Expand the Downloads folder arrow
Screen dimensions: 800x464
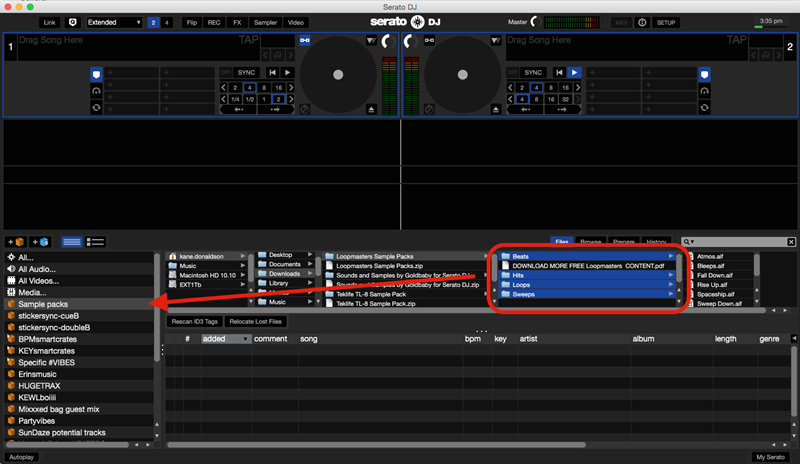(310, 274)
